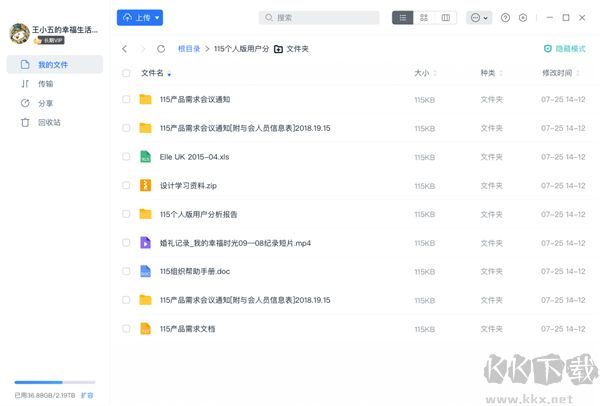Image resolution: width=600 pixels, height=406 pixels.
Task: Switch to grid thumbnail view
Action: (x=424, y=18)
